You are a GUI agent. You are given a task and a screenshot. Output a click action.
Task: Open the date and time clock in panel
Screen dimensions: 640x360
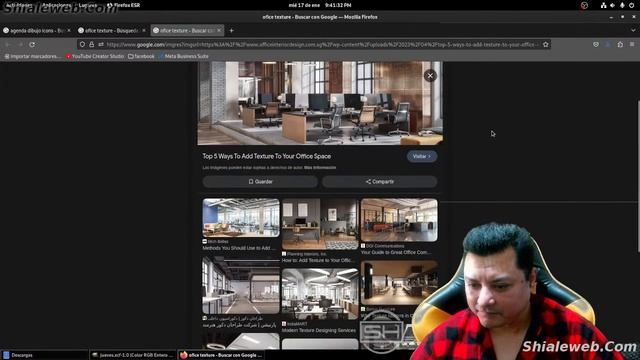click(320, 5)
